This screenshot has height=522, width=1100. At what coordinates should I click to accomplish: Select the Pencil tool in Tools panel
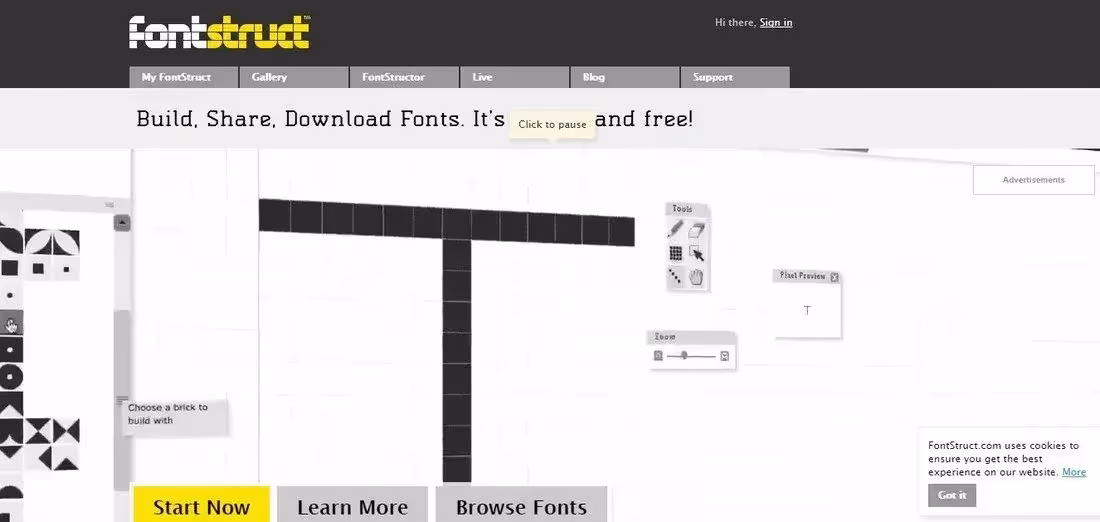[676, 230]
